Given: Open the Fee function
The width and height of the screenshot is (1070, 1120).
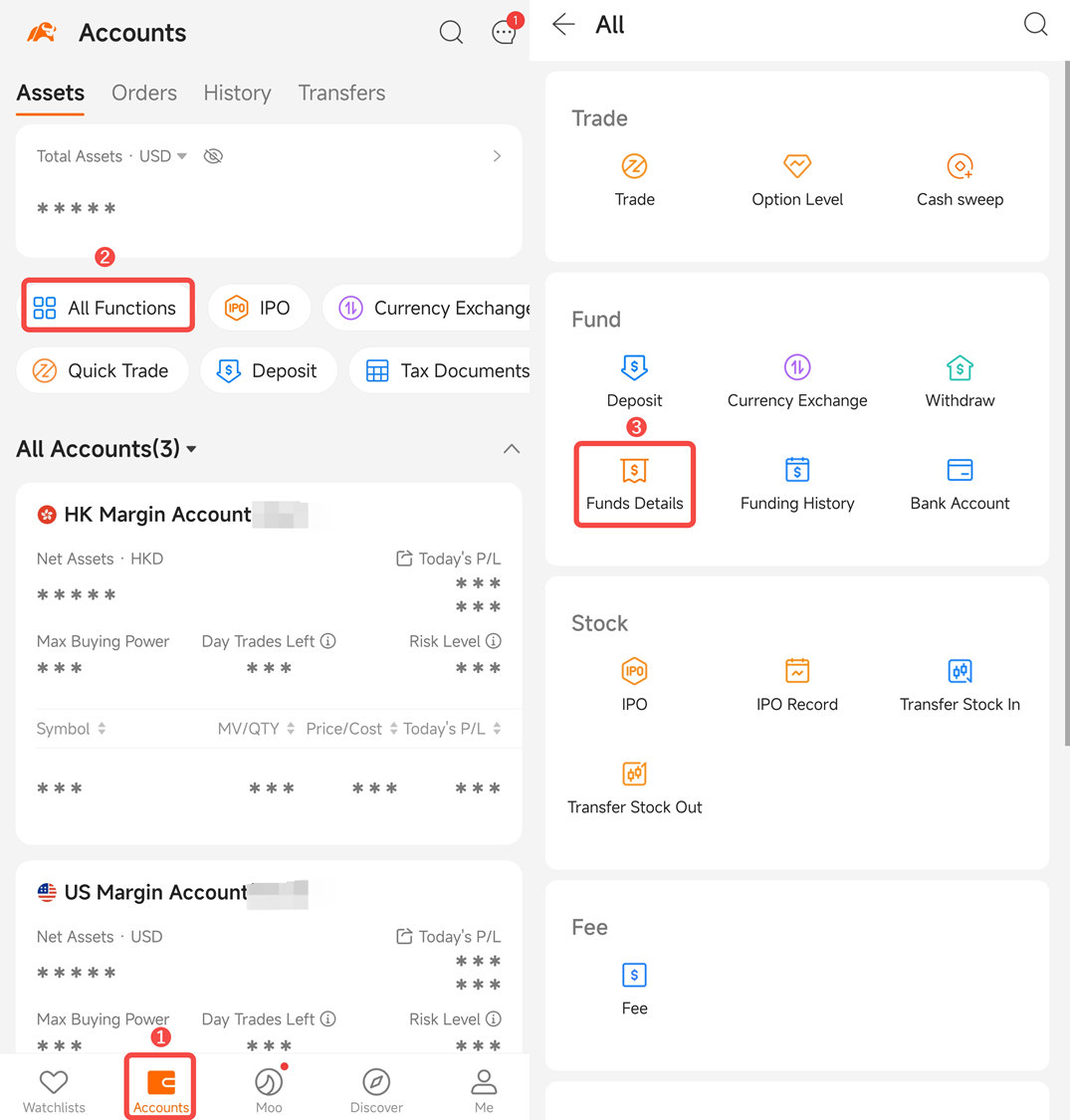Looking at the screenshot, I should [634, 990].
